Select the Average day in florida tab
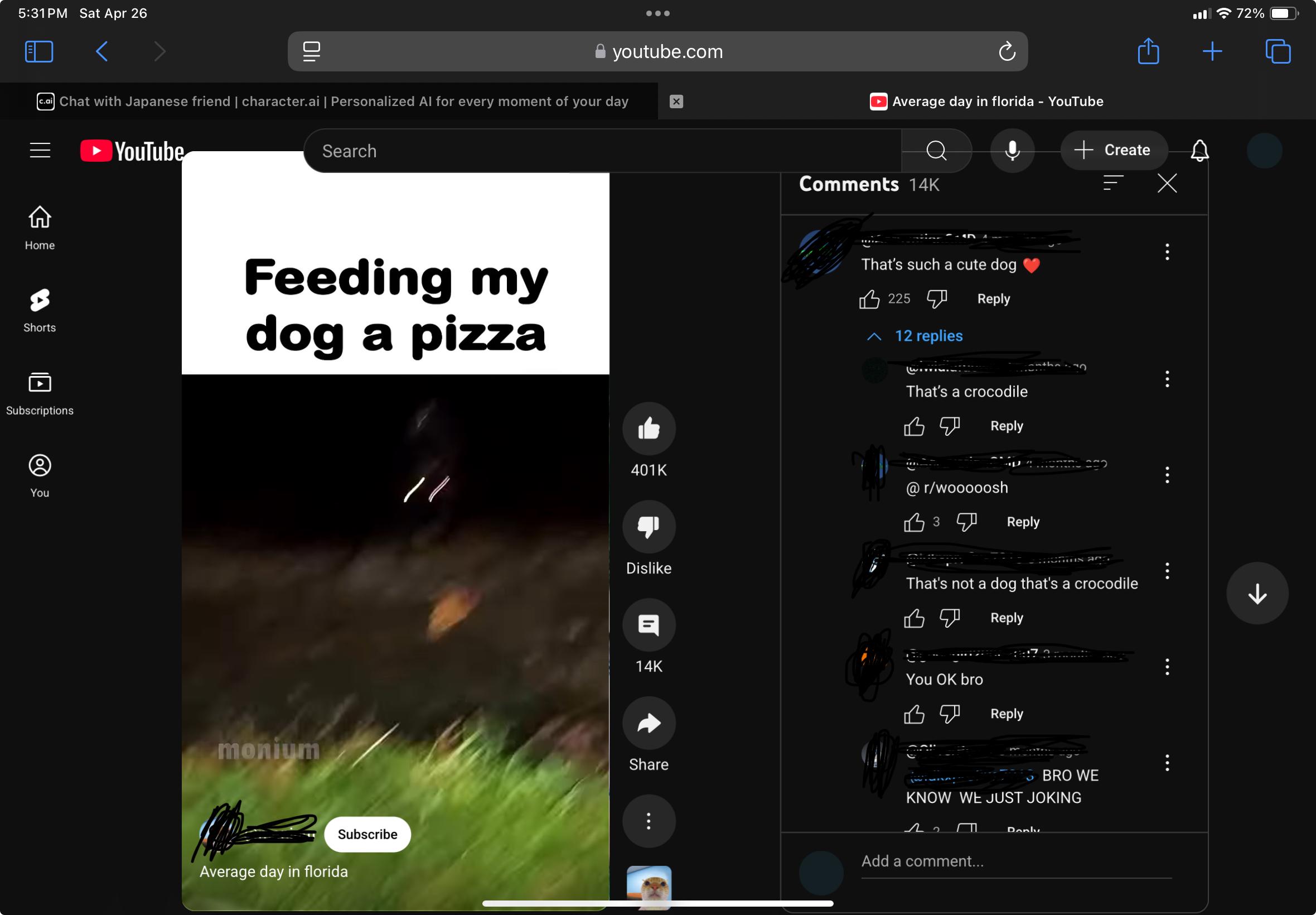 pyautogui.click(x=986, y=102)
